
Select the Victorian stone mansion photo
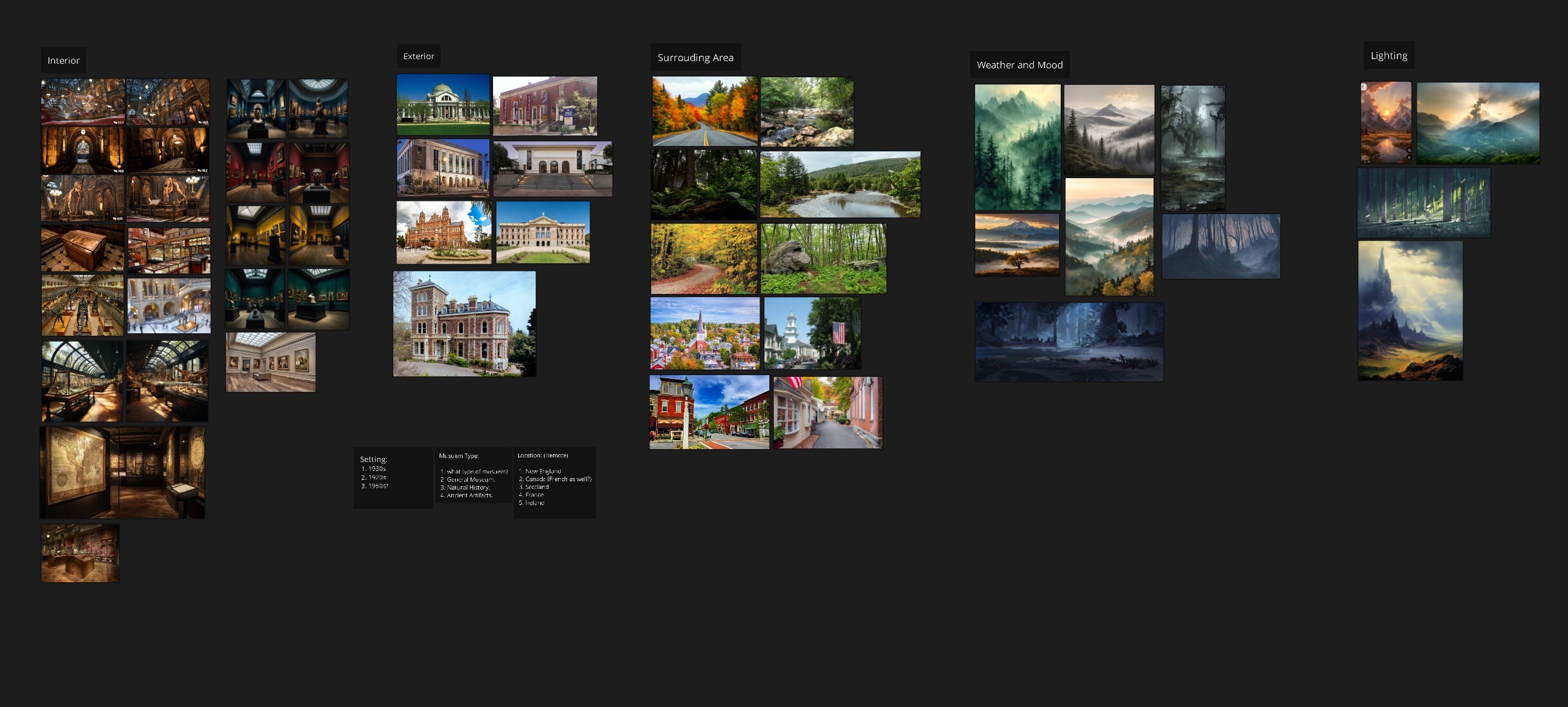click(464, 324)
